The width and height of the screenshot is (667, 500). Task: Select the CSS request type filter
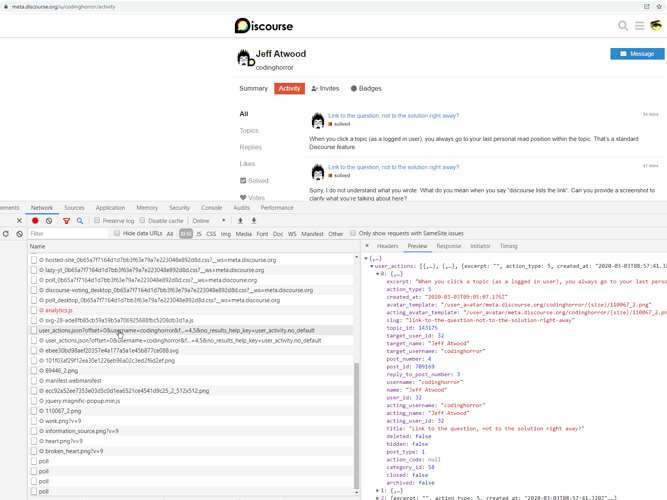click(211, 234)
